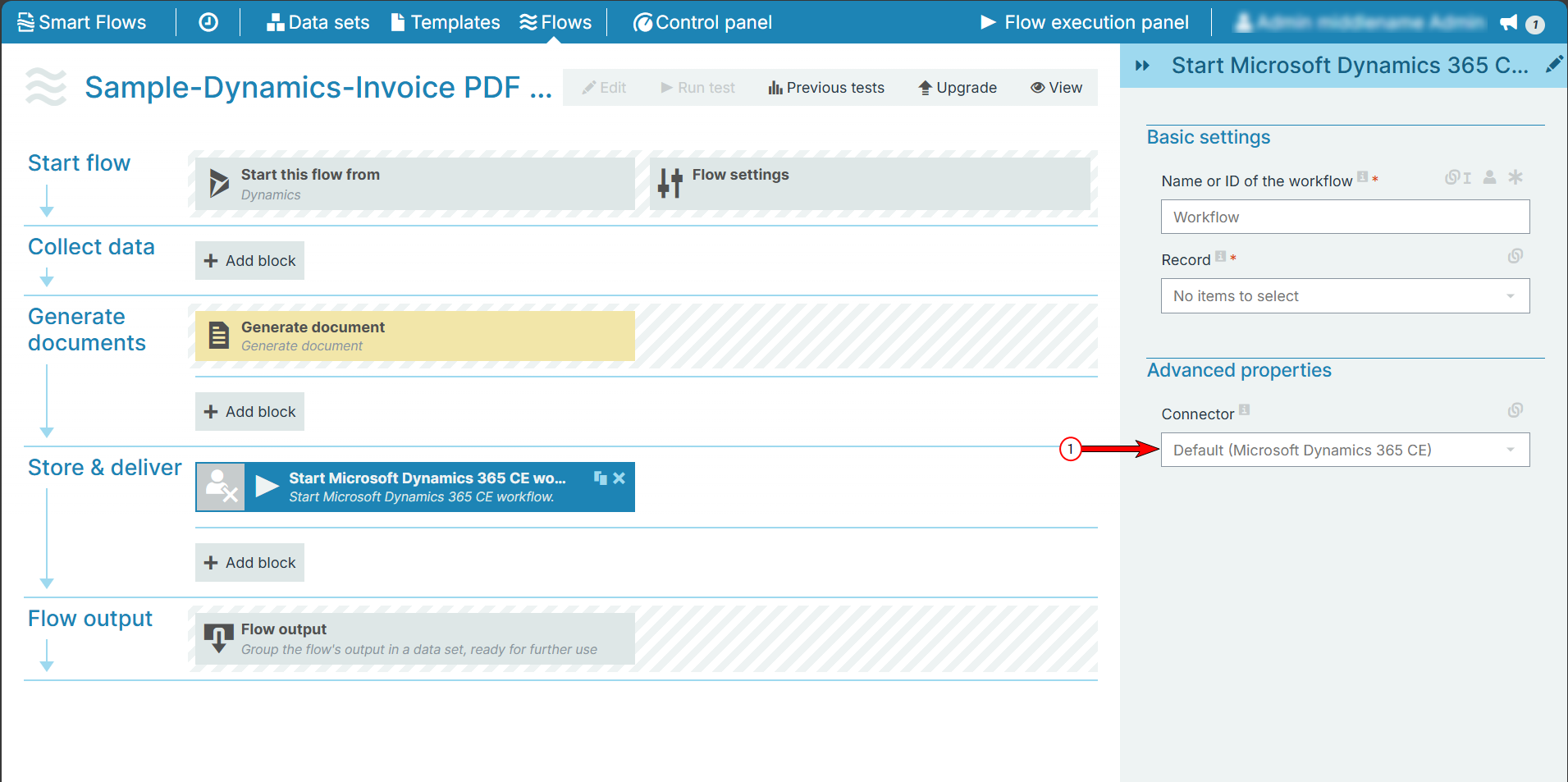Click the Edit button in the flow toolbar
The height and width of the screenshot is (782, 1568).
click(604, 88)
